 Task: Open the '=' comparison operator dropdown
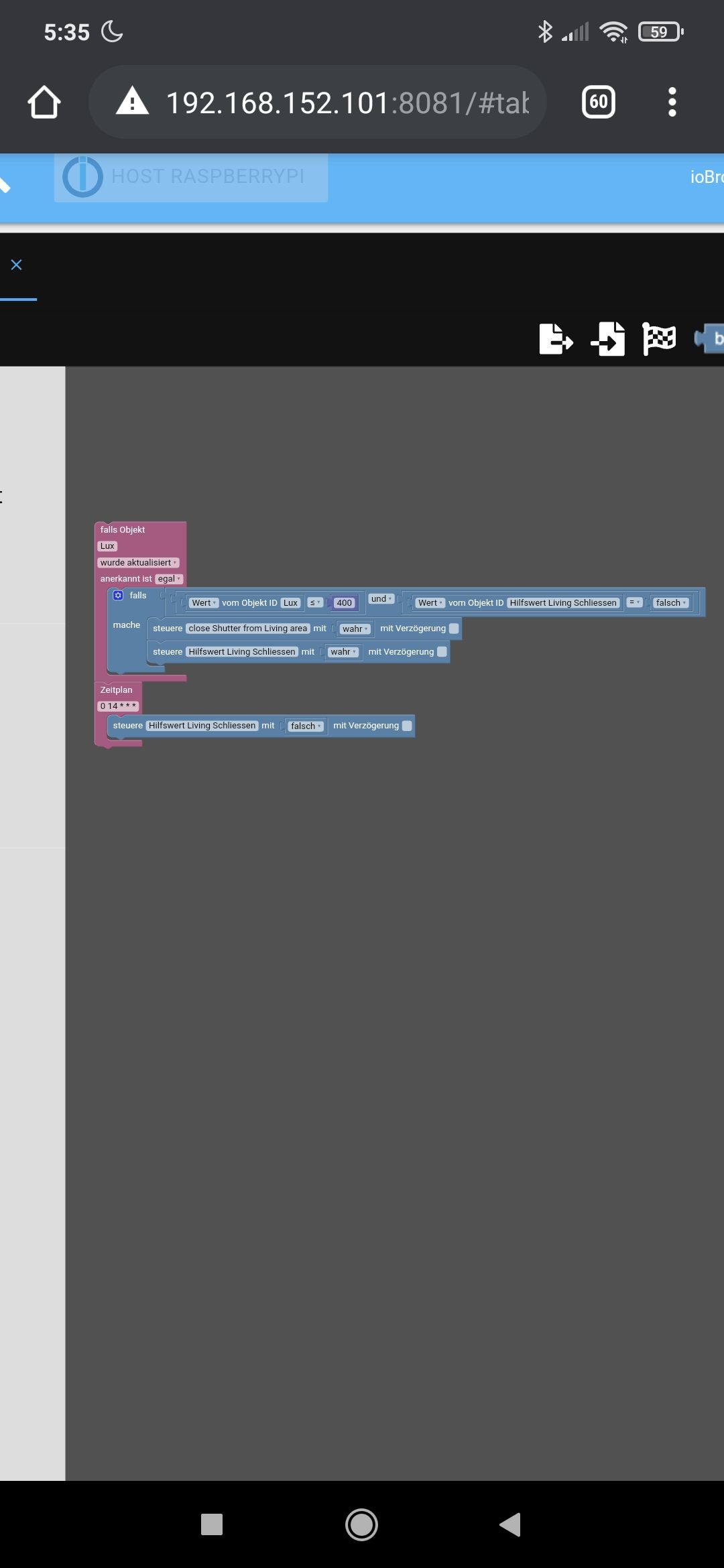pyautogui.click(x=634, y=603)
